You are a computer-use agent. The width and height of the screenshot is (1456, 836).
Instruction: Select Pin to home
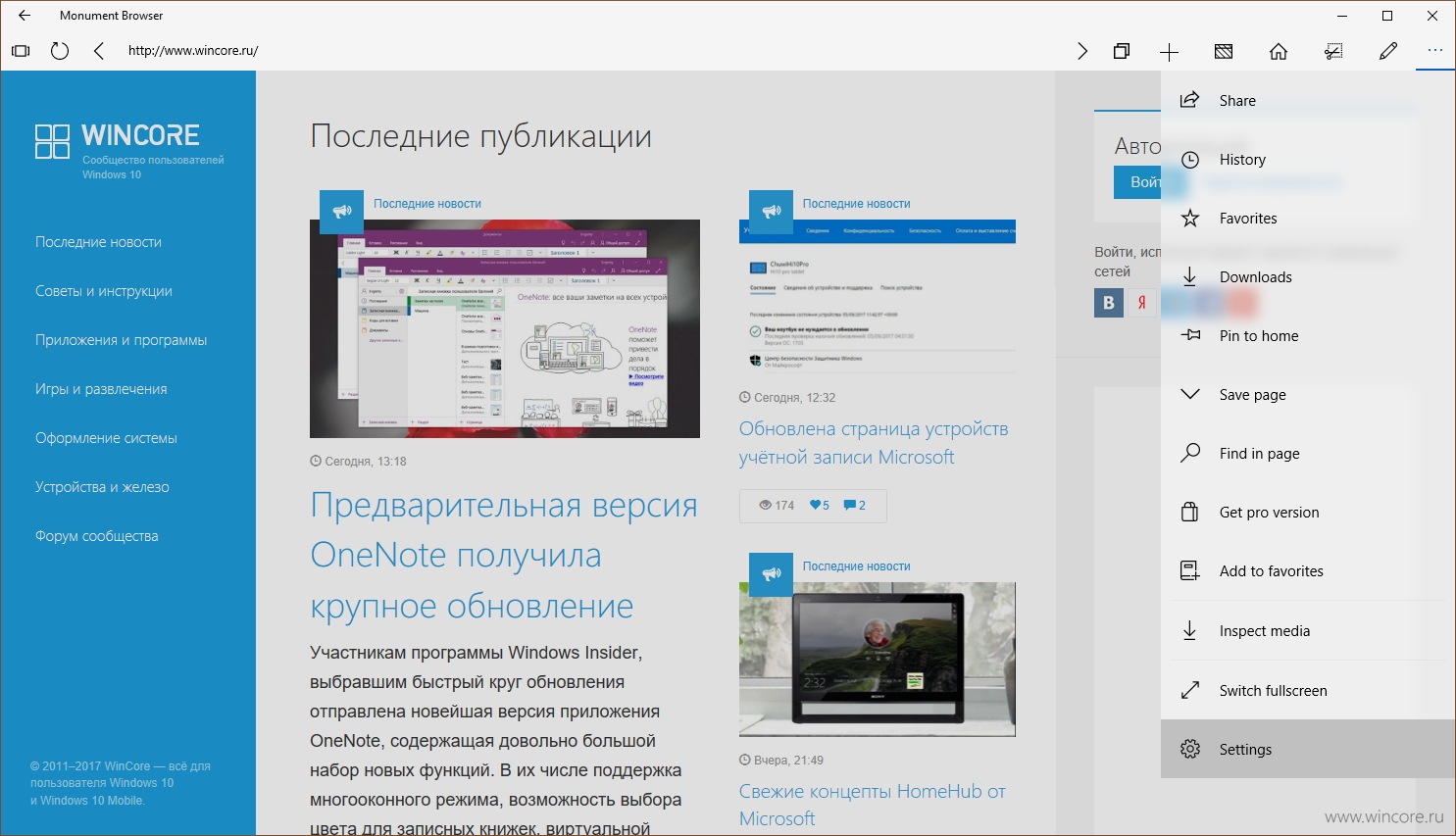[1308, 335]
